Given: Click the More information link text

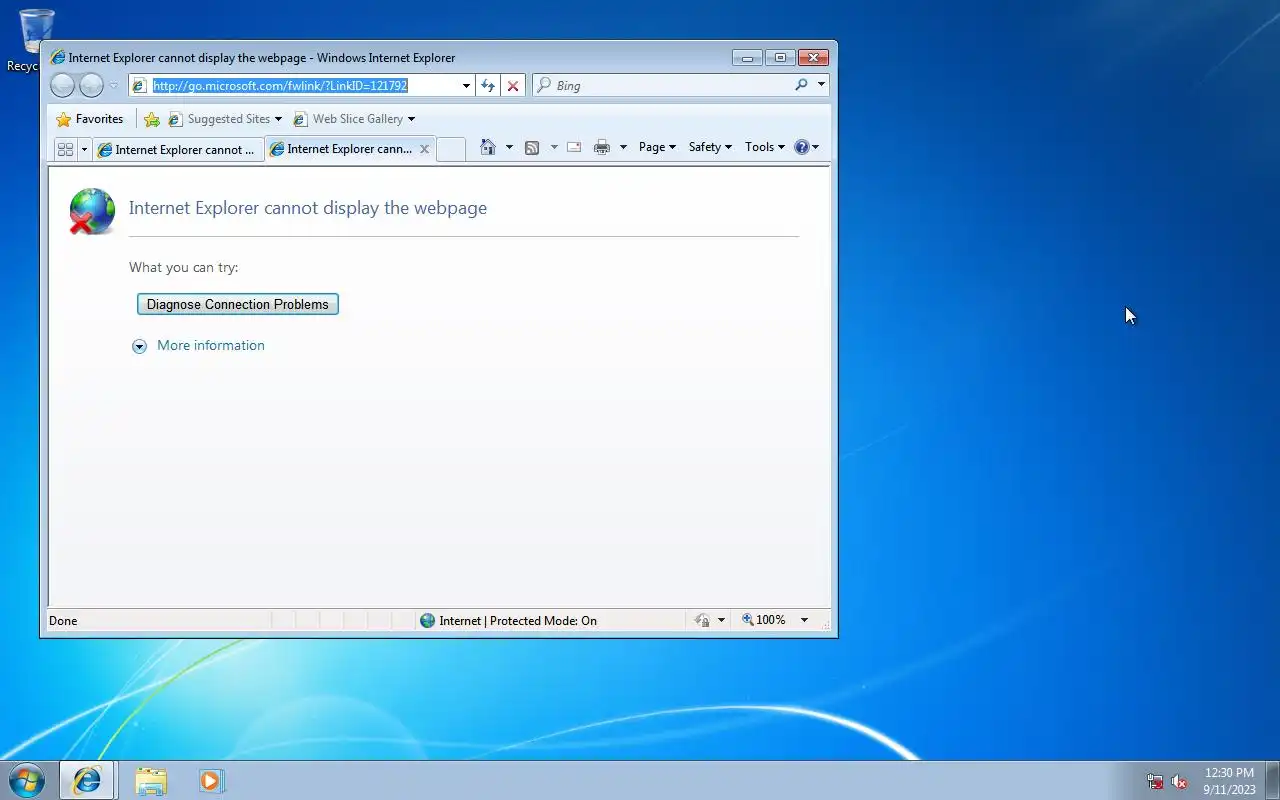Looking at the screenshot, I should (x=211, y=346).
